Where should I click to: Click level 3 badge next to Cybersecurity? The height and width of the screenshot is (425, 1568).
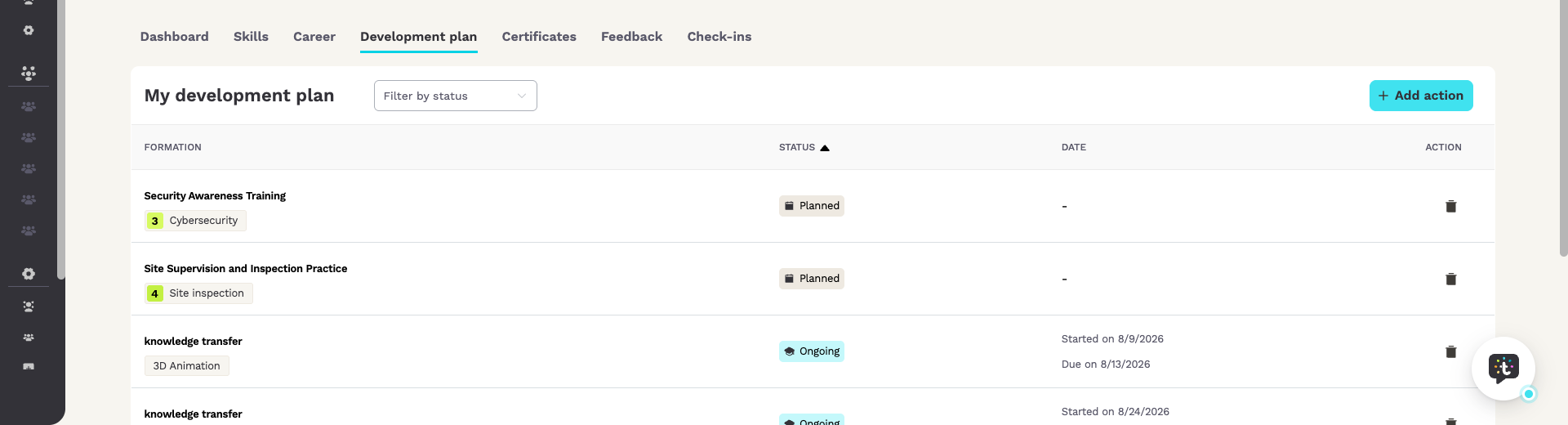[154, 221]
